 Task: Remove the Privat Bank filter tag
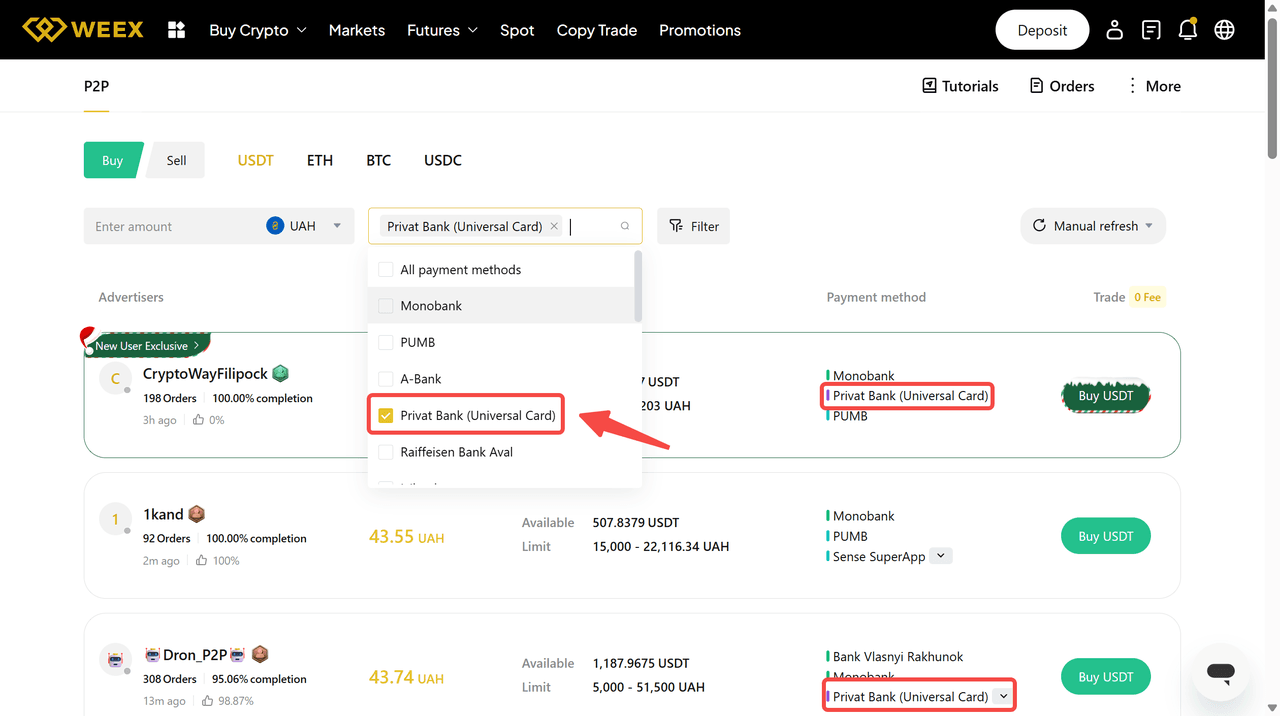554,226
